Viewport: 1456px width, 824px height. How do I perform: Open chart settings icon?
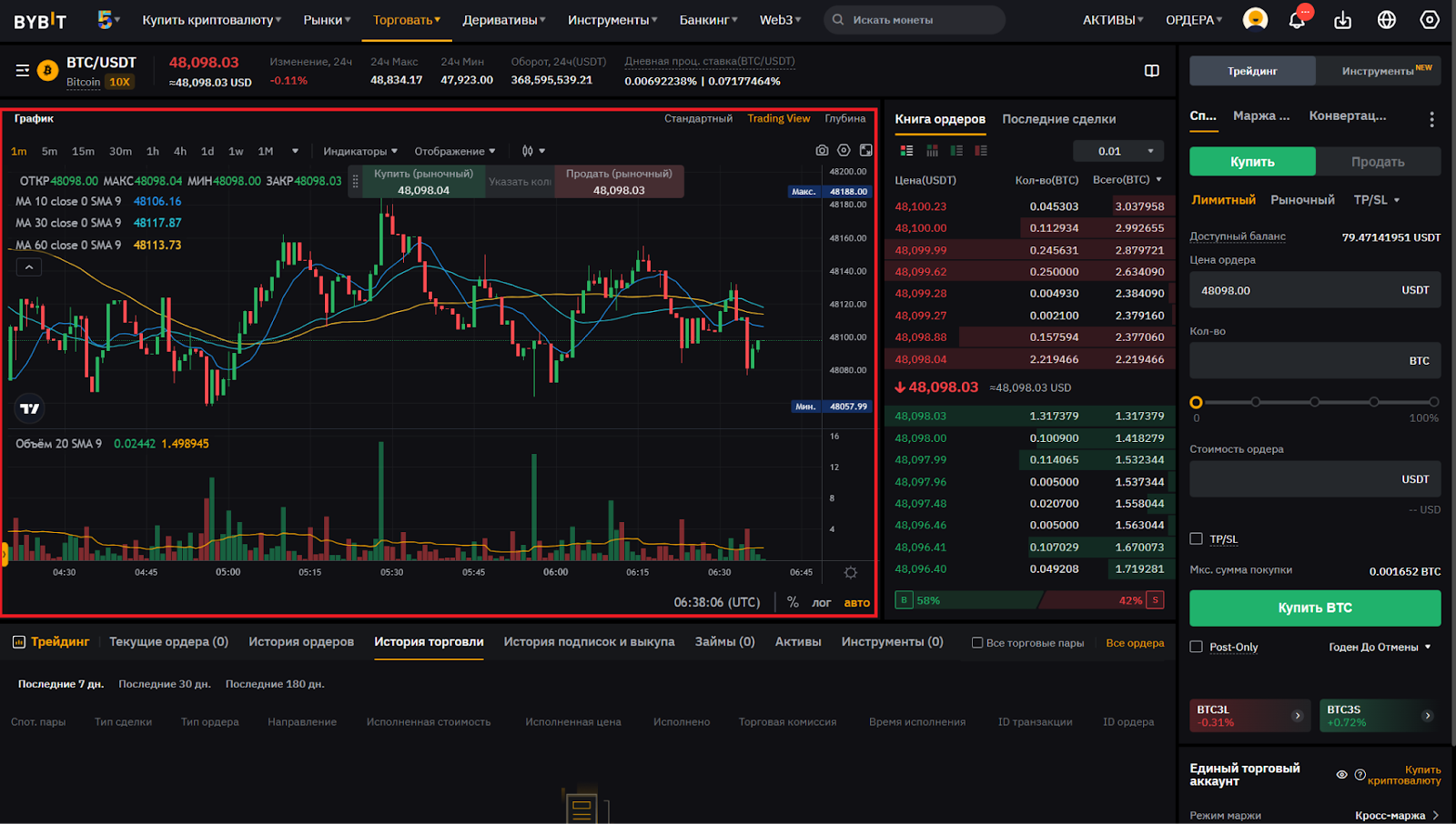(844, 151)
